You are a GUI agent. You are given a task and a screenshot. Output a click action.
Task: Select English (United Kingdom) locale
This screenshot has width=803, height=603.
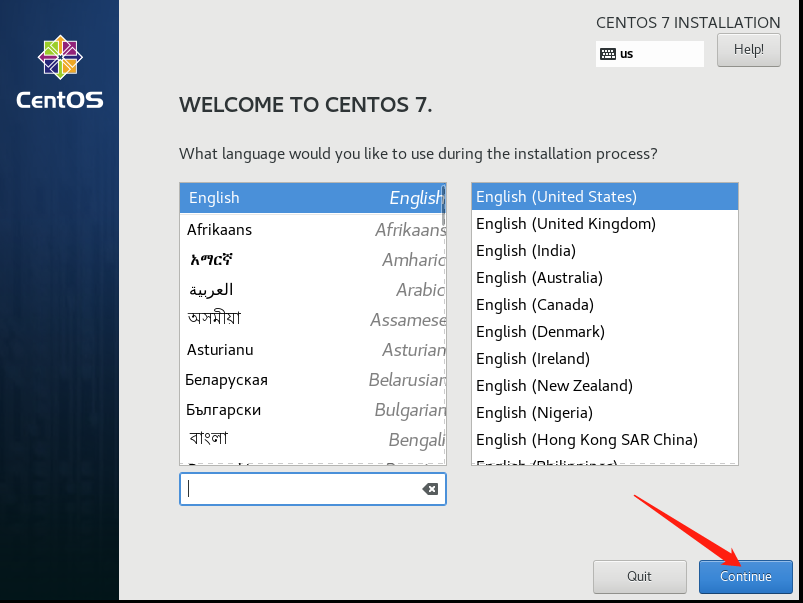[565, 223]
